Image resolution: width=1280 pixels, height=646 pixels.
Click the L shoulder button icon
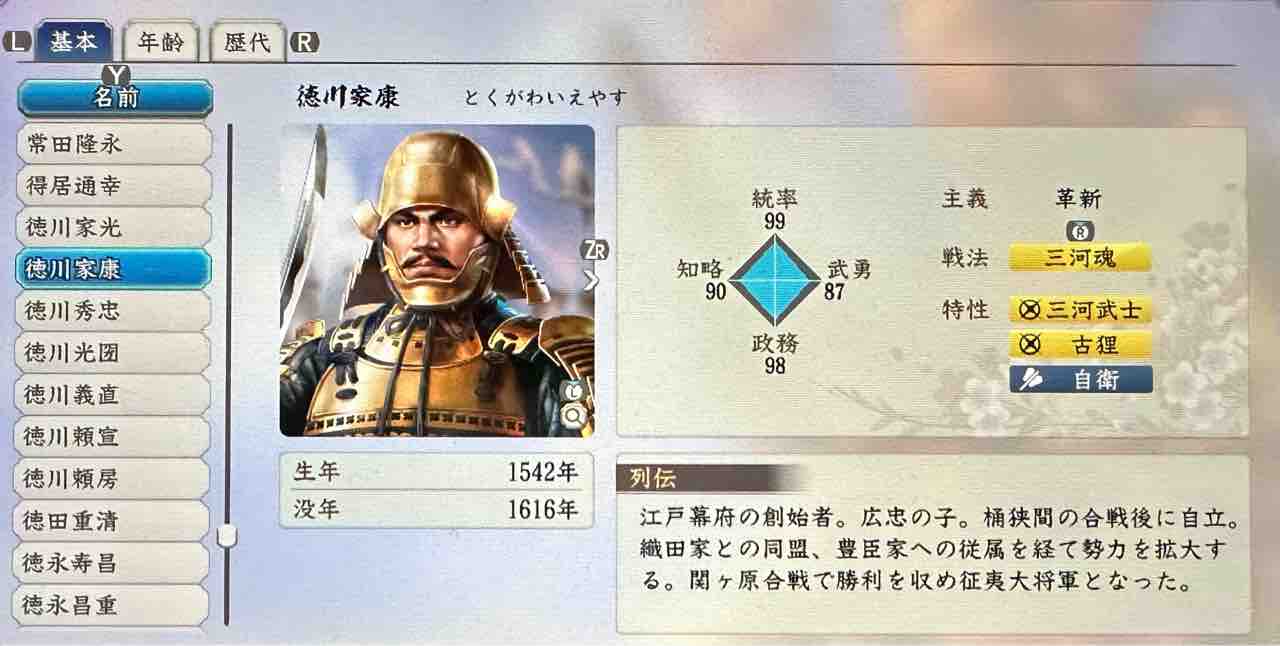(19, 43)
